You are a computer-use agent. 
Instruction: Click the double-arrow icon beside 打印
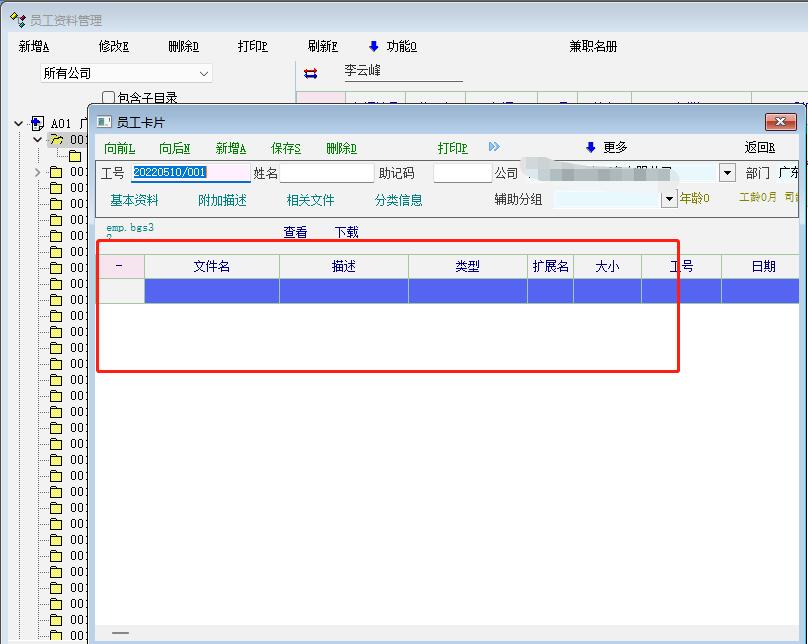pyautogui.click(x=494, y=147)
